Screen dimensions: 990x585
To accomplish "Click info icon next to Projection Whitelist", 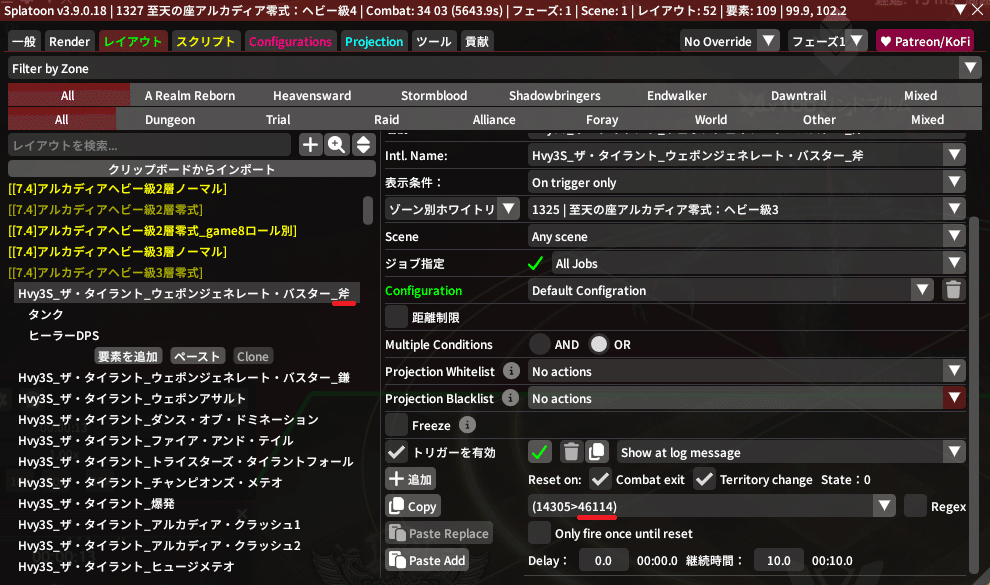I will pyautogui.click(x=511, y=371).
